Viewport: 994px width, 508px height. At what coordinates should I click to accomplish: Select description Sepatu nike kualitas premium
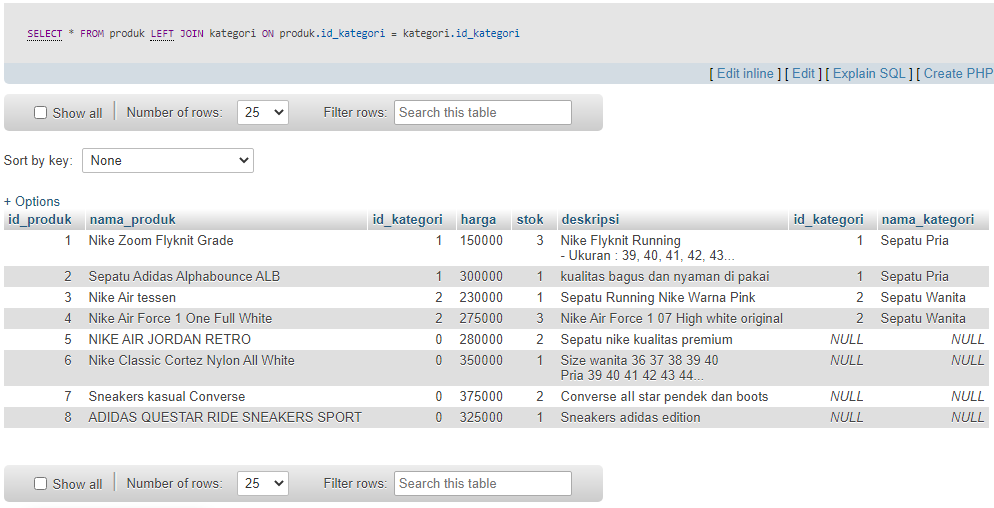click(647, 339)
